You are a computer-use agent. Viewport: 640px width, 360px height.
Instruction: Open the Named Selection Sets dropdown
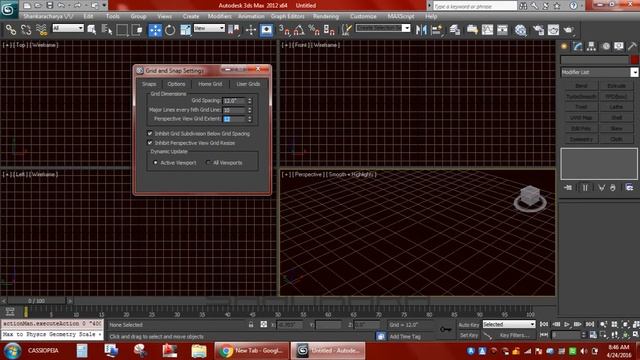(383, 28)
